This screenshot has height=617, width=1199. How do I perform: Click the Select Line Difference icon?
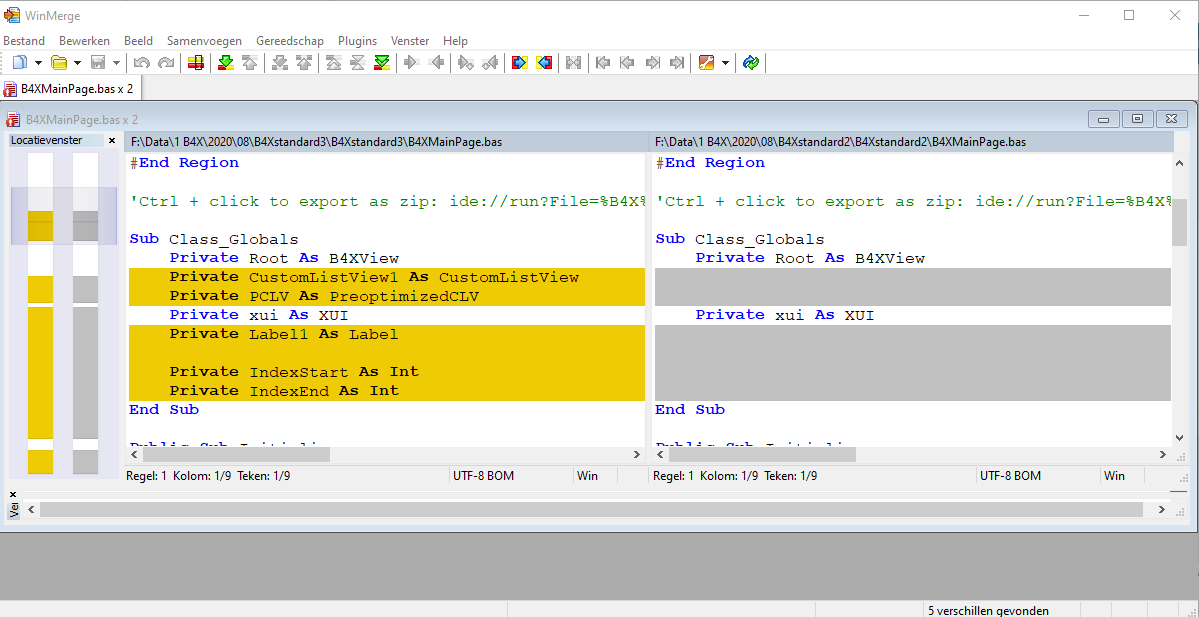(x=196, y=63)
